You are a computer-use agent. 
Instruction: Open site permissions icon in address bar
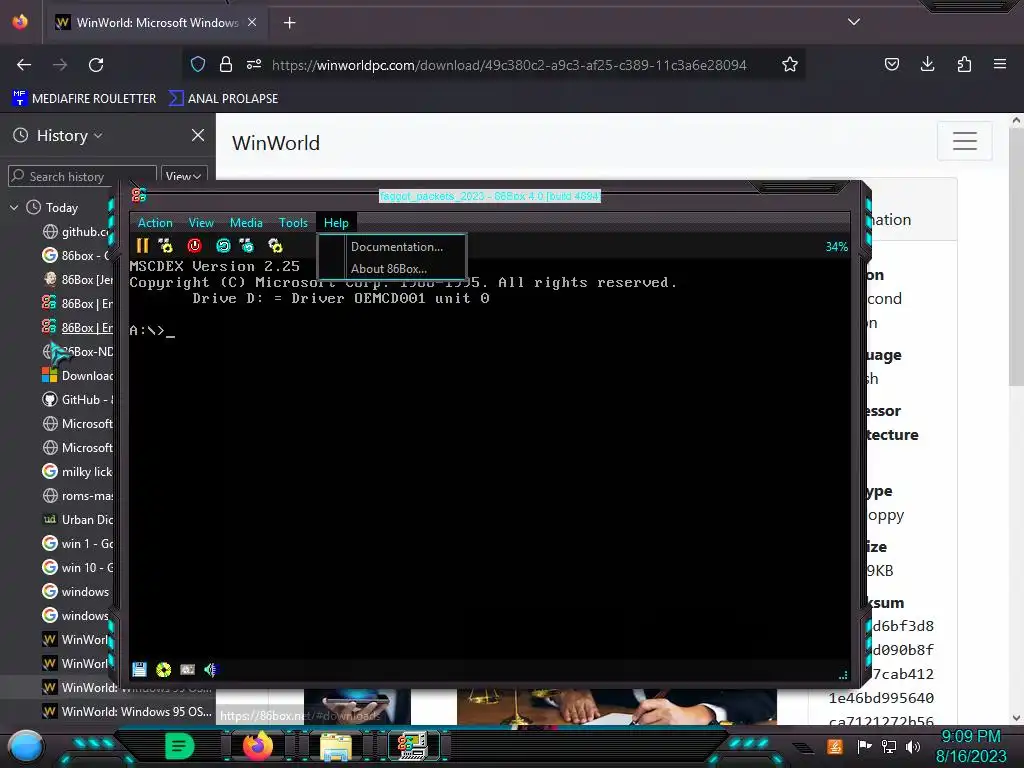pyautogui.click(x=254, y=64)
